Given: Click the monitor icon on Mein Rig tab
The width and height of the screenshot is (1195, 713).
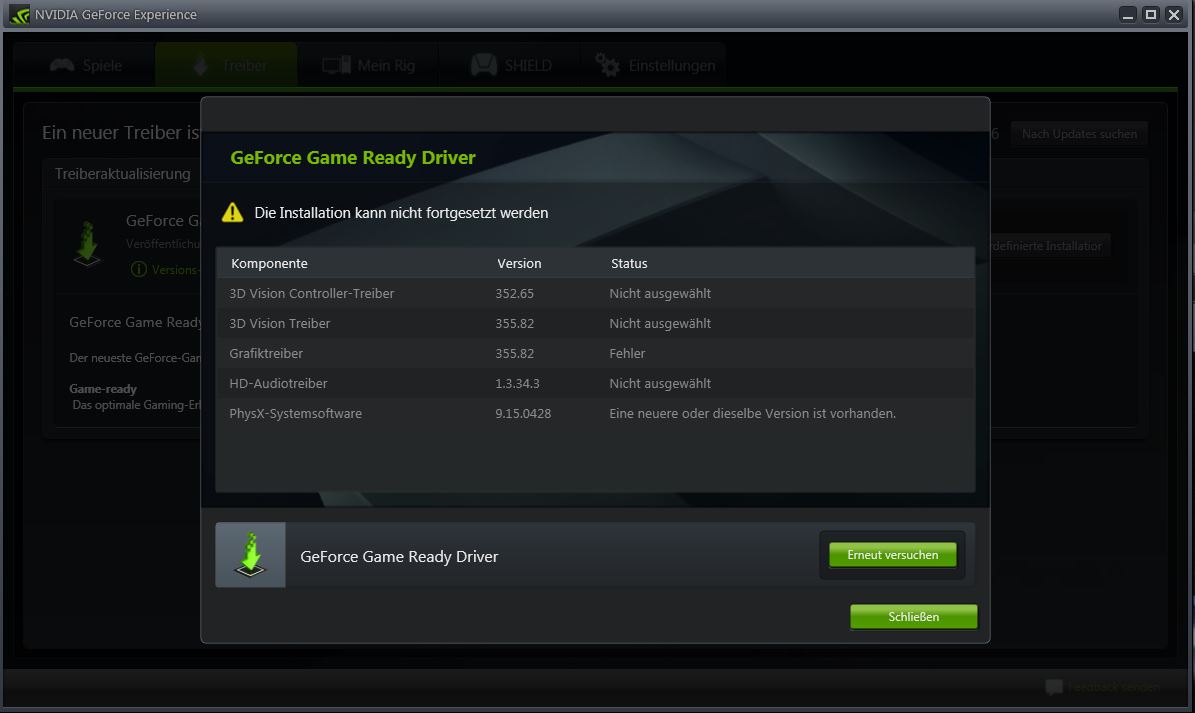Looking at the screenshot, I should point(336,66).
